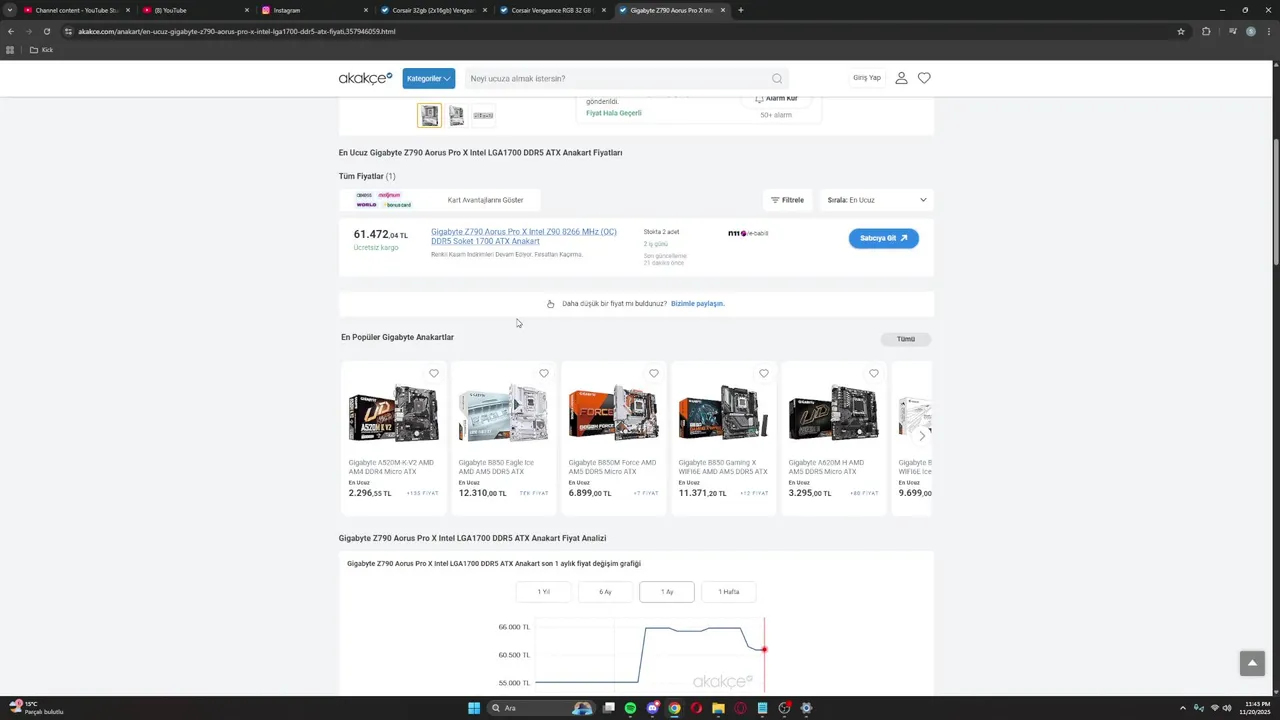The width and height of the screenshot is (1280, 720).
Task: Click the red data point on price chart
Action: tap(764, 649)
